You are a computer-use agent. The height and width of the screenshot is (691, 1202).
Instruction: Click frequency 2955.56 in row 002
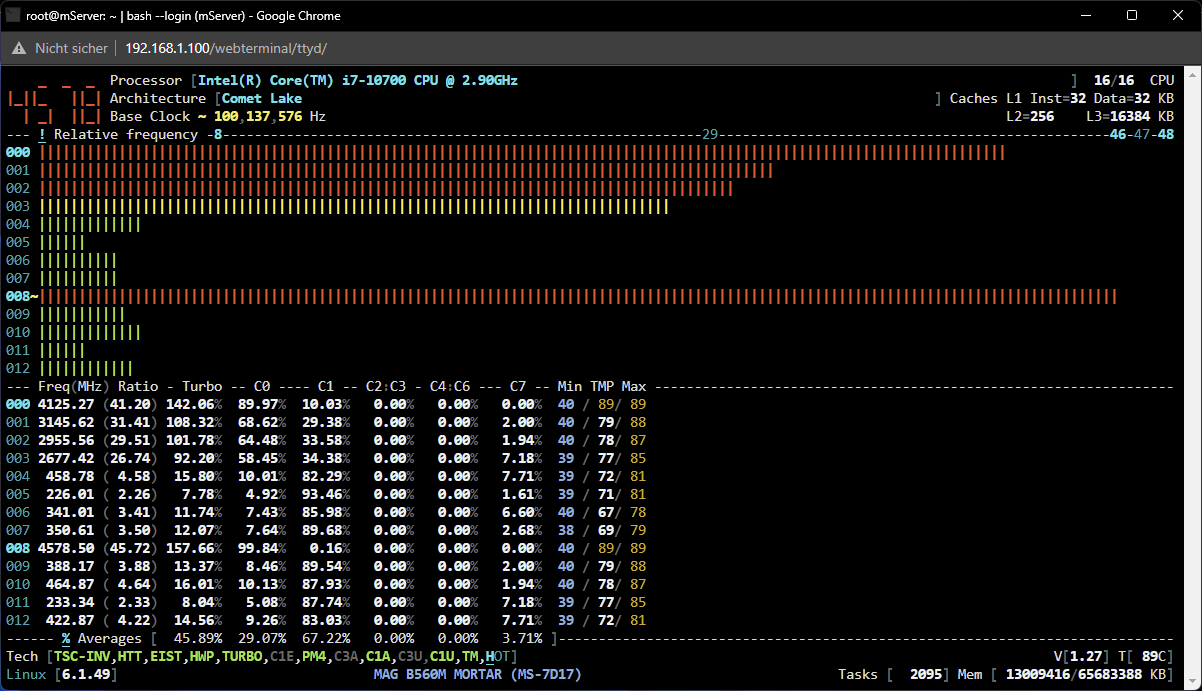click(x=66, y=440)
